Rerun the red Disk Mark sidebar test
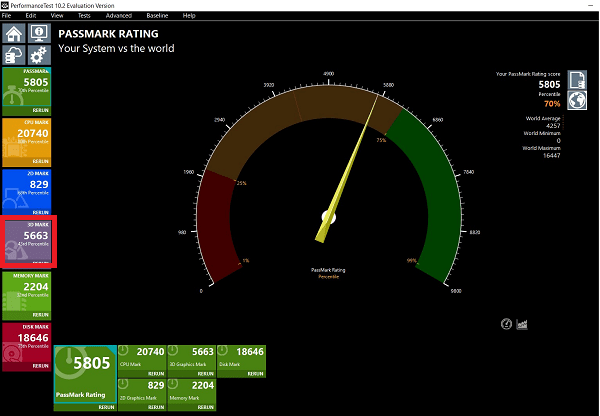This screenshot has width=600, height=416. pyautogui.click(x=41, y=366)
